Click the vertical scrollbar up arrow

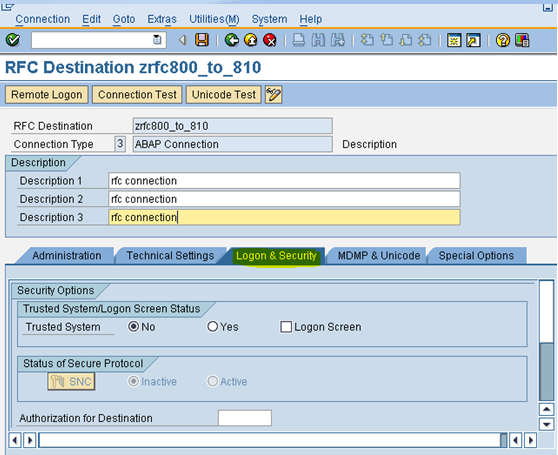(546, 409)
